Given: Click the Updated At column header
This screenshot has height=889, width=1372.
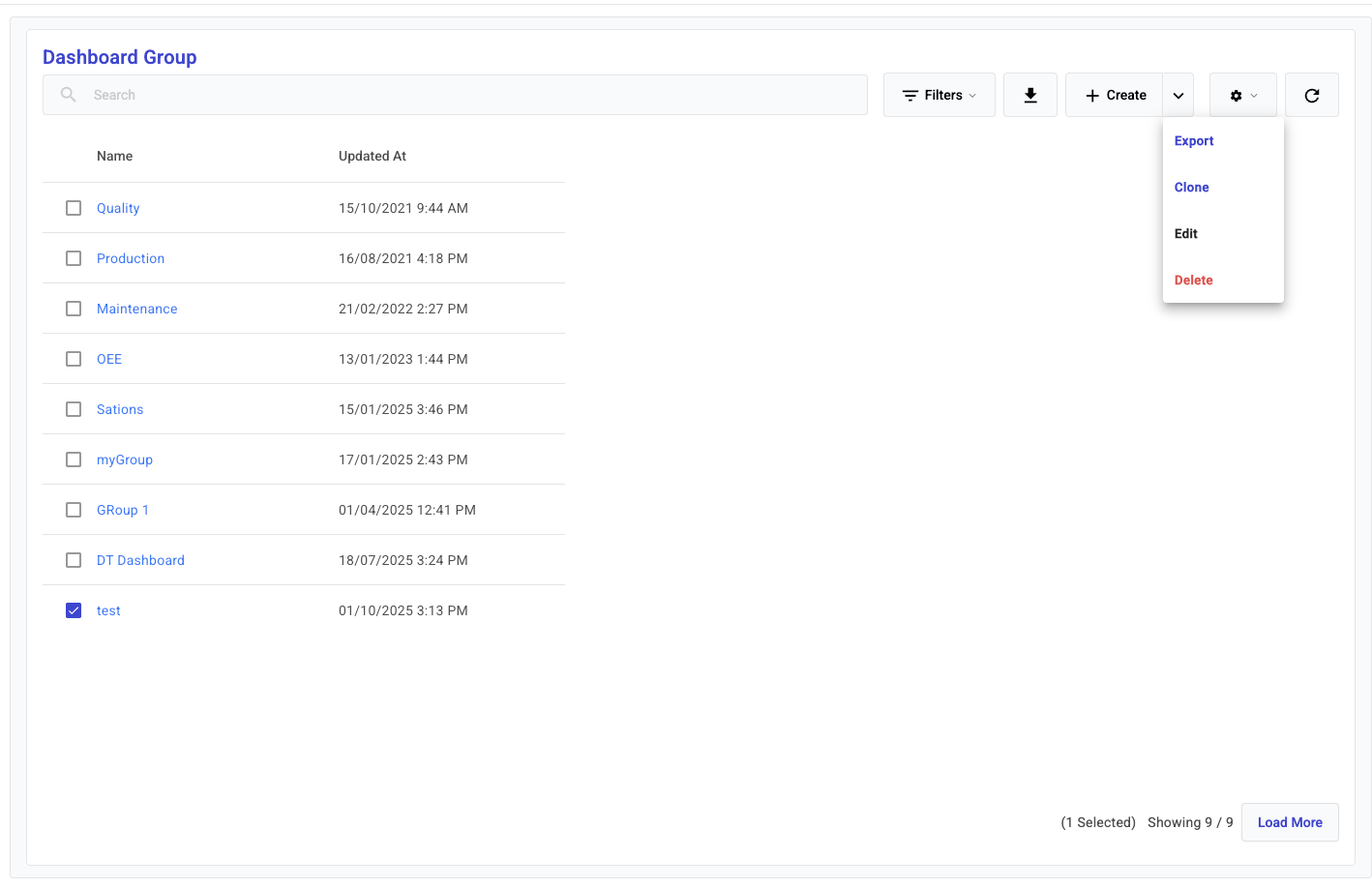Looking at the screenshot, I should [373, 156].
